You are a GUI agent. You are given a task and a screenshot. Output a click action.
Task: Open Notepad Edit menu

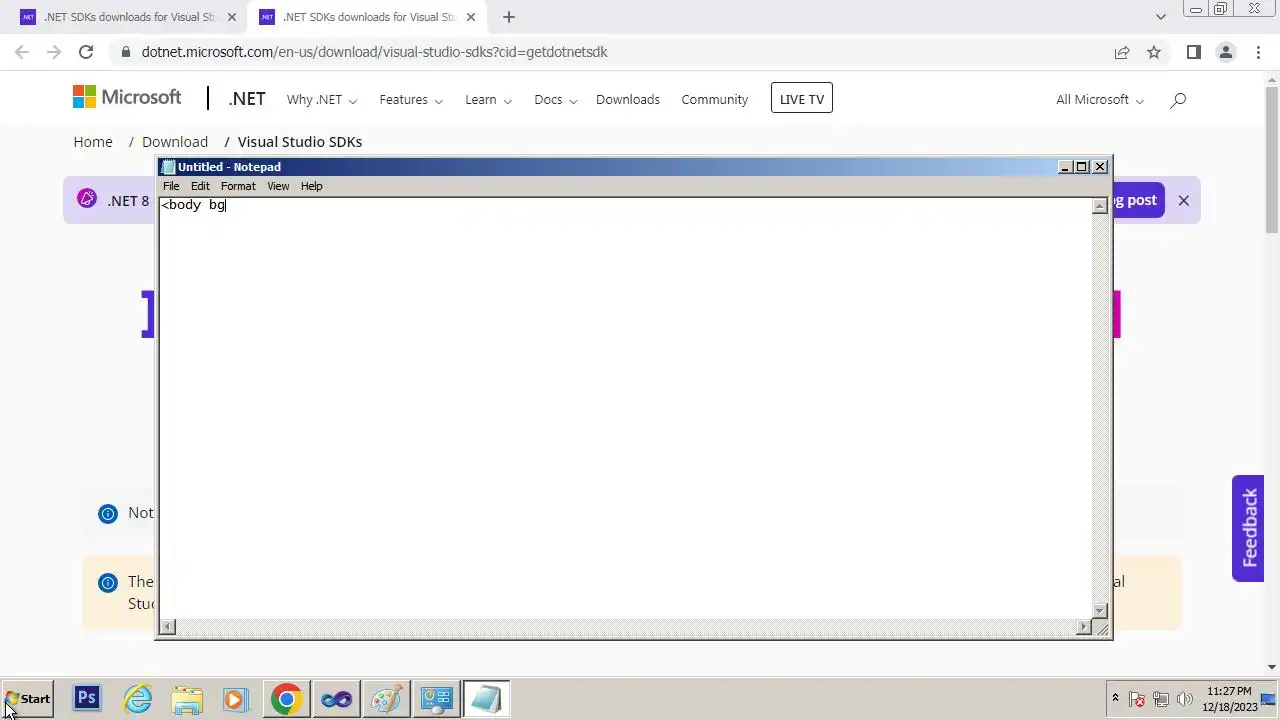pyautogui.click(x=200, y=186)
